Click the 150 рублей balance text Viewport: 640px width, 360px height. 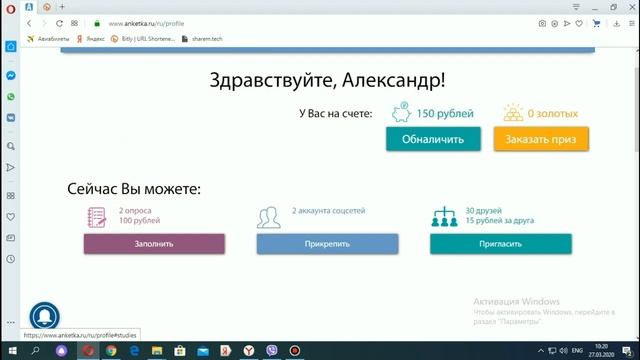click(445, 113)
